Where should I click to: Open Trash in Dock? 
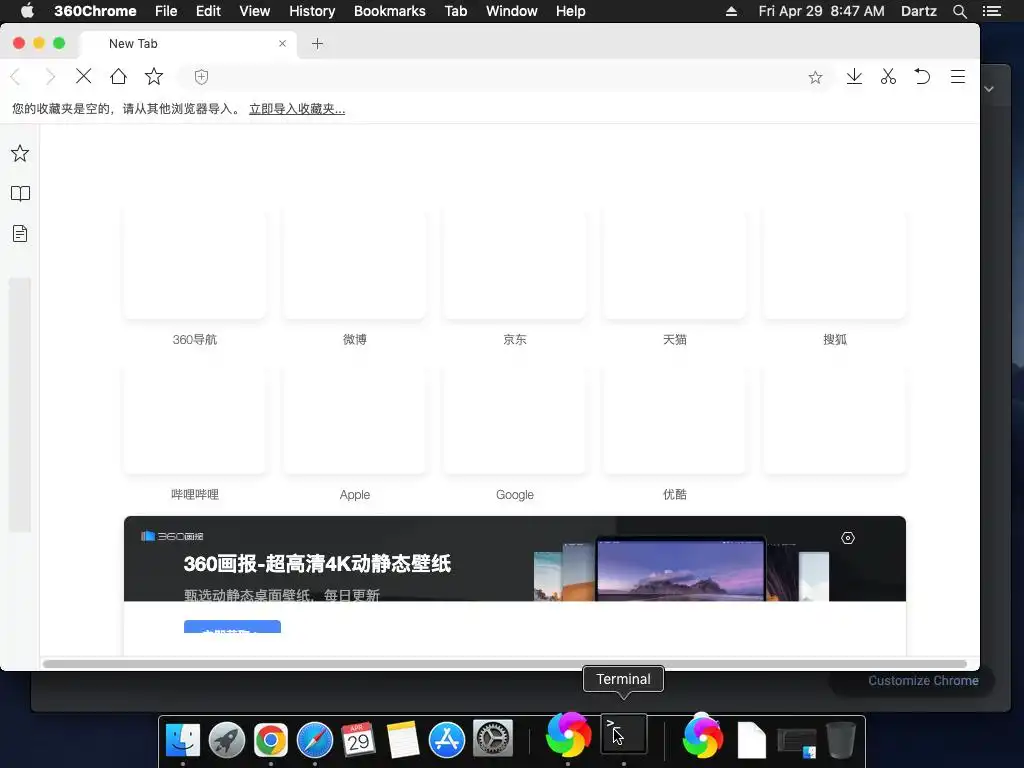coord(841,740)
